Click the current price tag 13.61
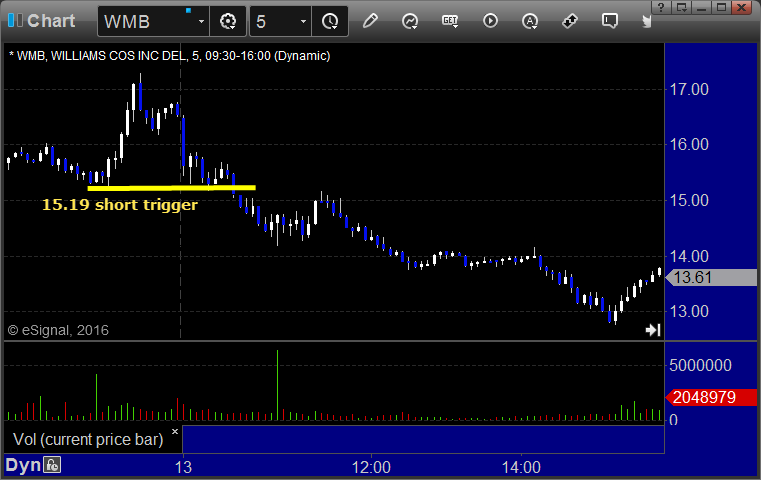Viewport: 761px width, 480px height. pos(712,278)
